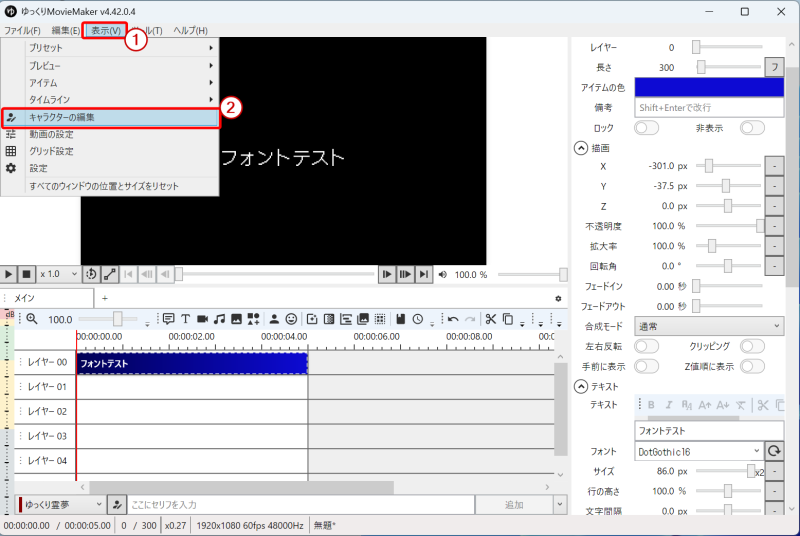Add a video item using camera icon
Viewport: 800px width, 536px height.
pyautogui.click(x=202, y=319)
